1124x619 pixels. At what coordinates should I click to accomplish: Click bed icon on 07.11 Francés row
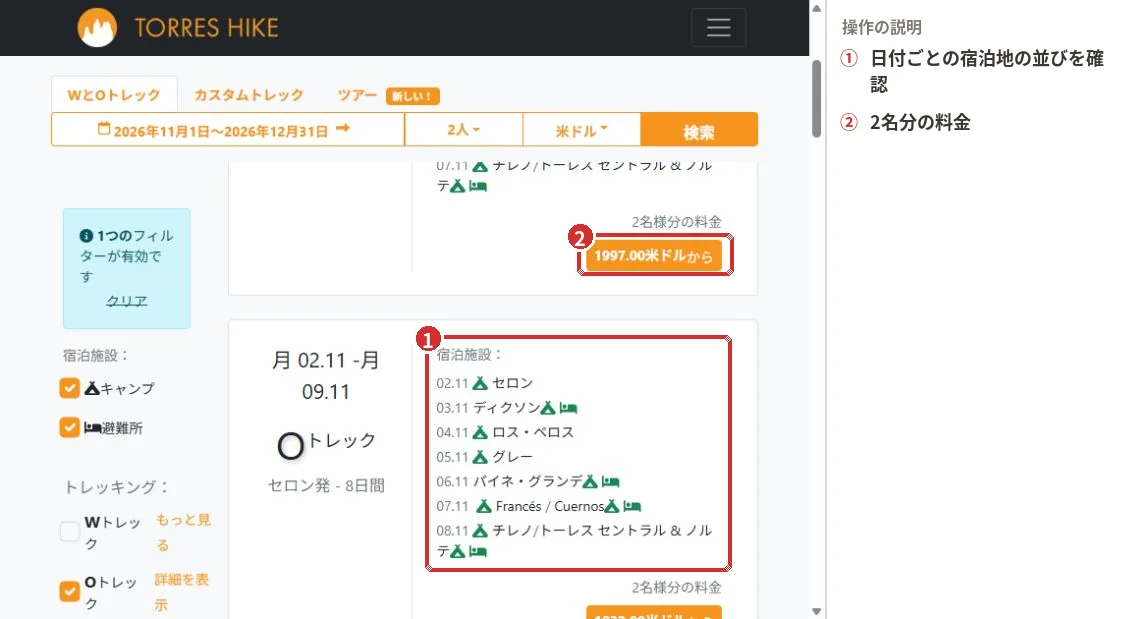pos(632,507)
